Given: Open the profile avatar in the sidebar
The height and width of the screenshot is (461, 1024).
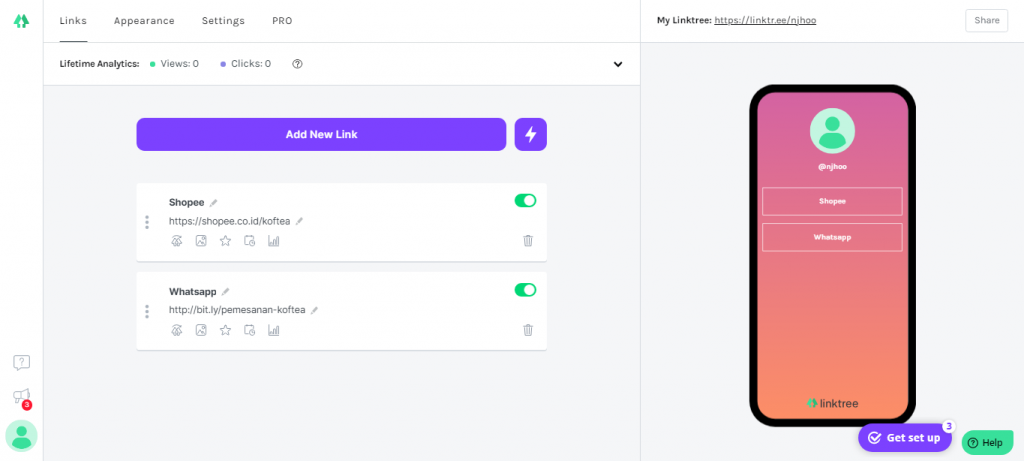Looking at the screenshot, I should 22,436.
